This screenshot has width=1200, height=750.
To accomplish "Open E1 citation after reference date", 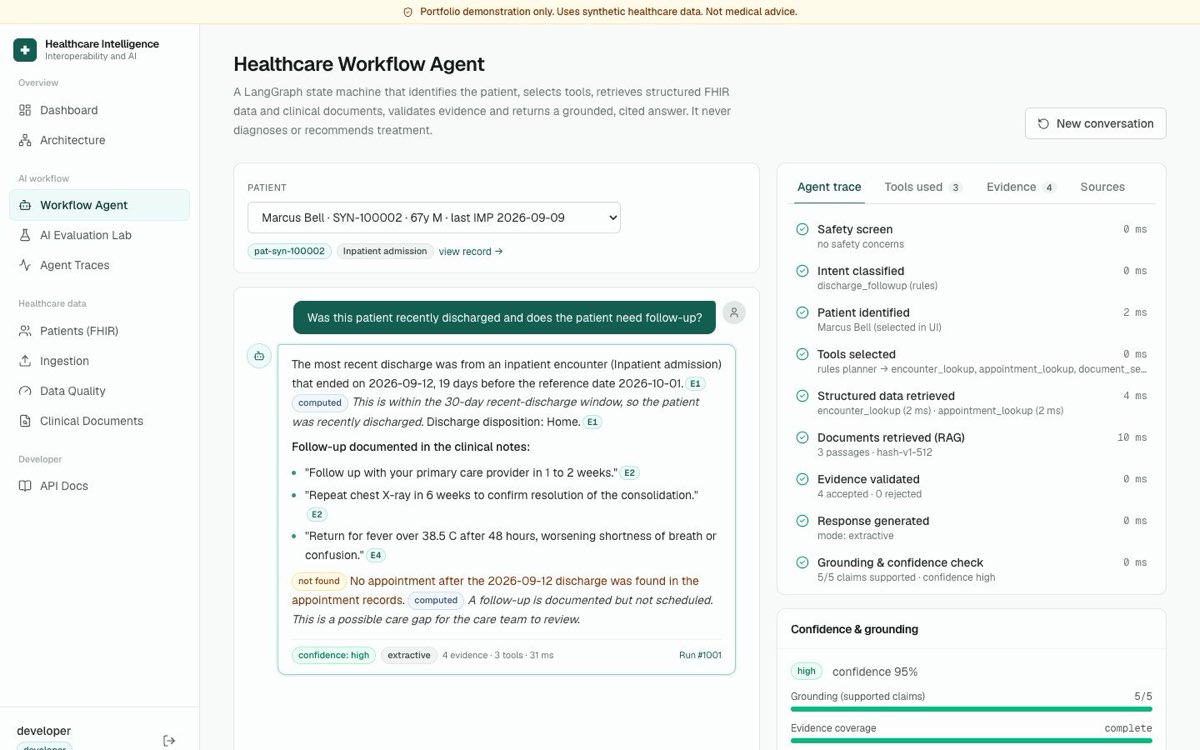I will click(x=695, y=384).
